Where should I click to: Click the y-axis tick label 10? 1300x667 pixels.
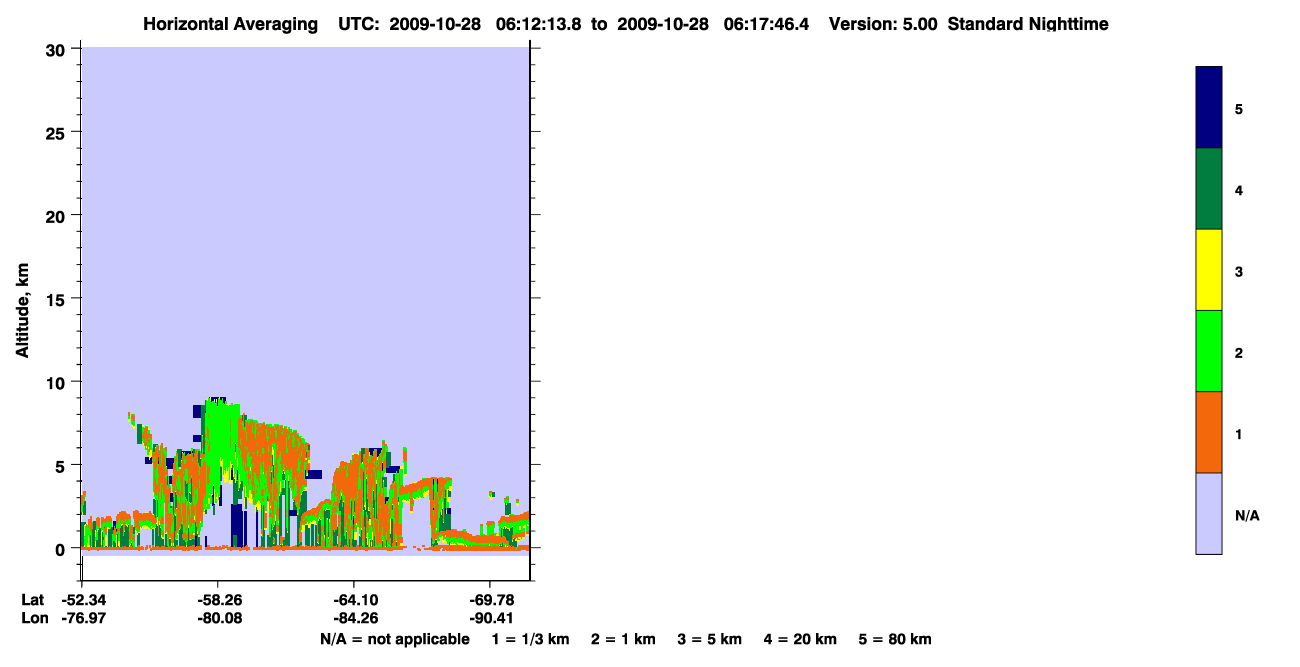click(58, 382)
